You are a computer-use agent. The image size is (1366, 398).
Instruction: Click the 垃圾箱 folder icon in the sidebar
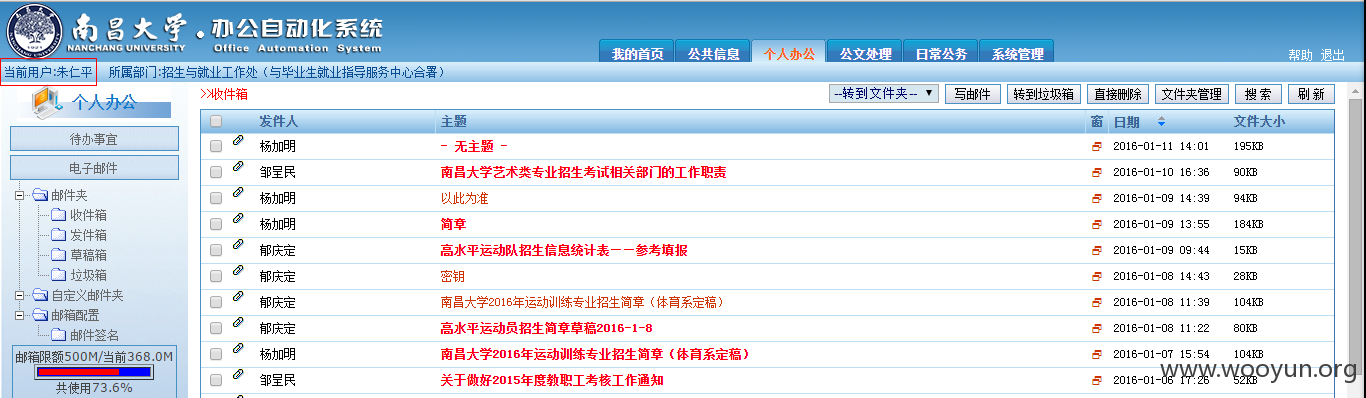(59, 275)
